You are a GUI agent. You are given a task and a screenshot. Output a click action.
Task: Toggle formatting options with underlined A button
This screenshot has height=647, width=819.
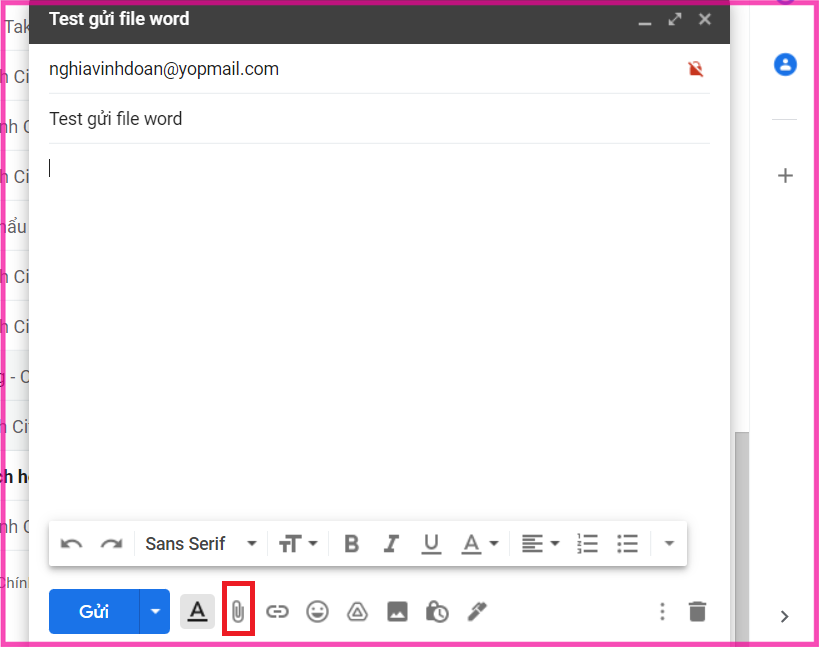point(197,611)
